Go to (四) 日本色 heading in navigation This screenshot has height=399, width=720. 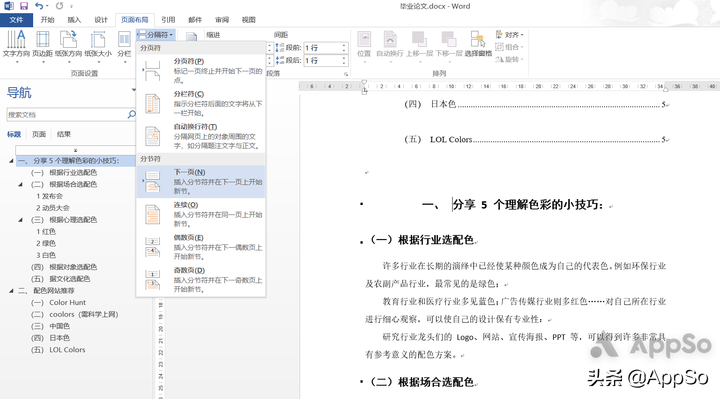pyautogui.click(x=51, y=338)
